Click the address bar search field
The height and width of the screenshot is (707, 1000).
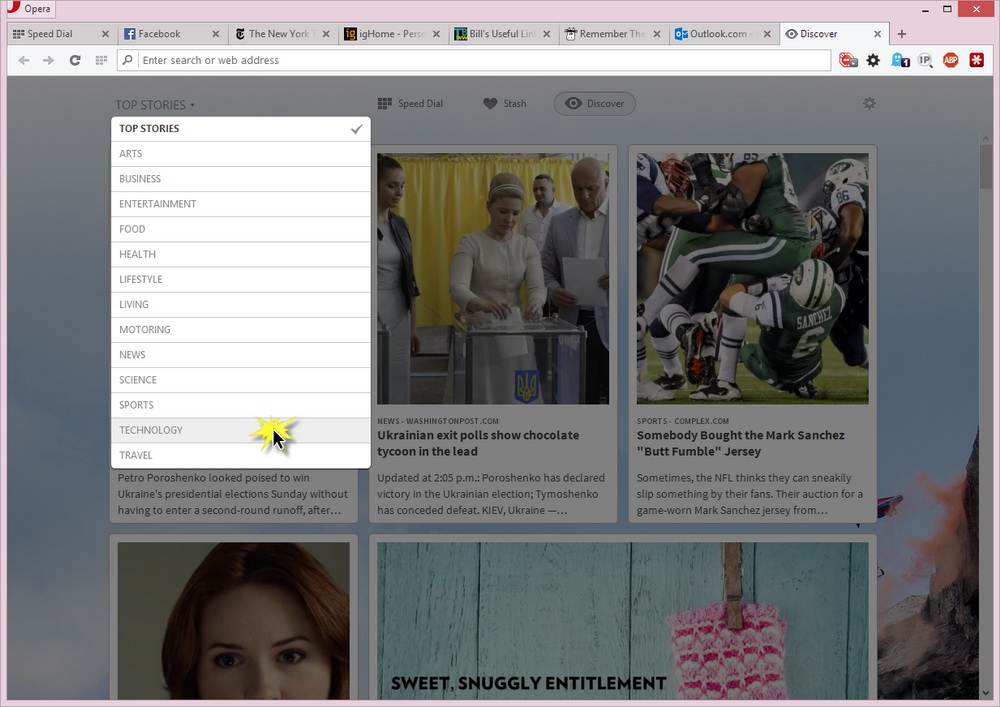(x=474, y=60)
